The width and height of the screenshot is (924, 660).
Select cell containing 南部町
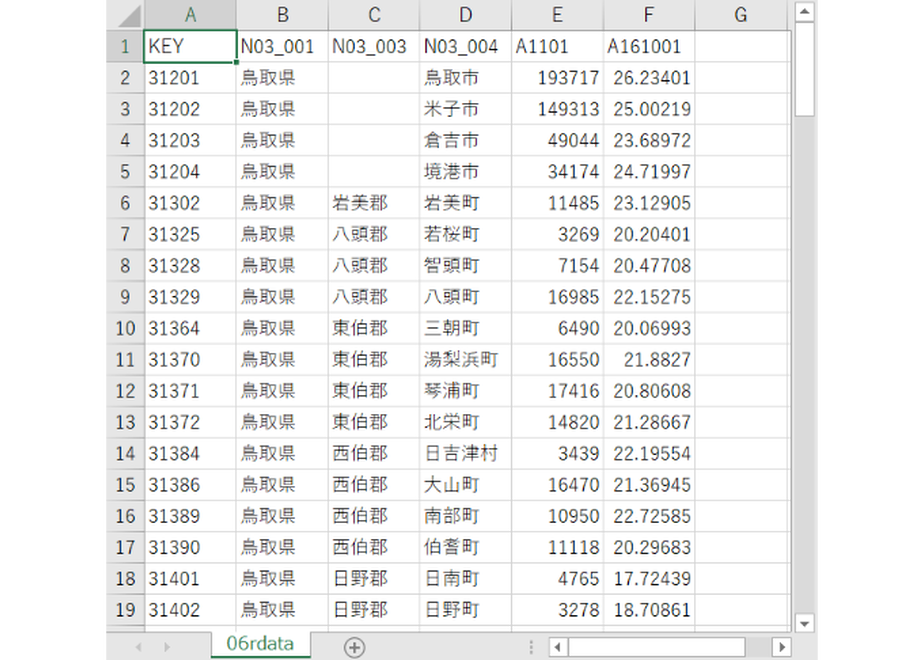[466, 516]
